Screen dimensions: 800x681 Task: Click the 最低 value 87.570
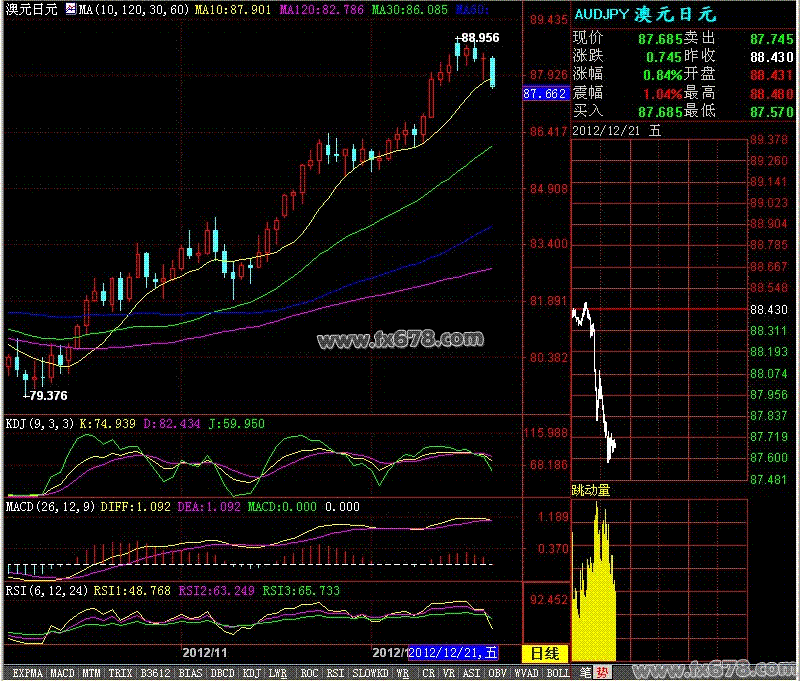pyautogui.click(x=772, y=112)
